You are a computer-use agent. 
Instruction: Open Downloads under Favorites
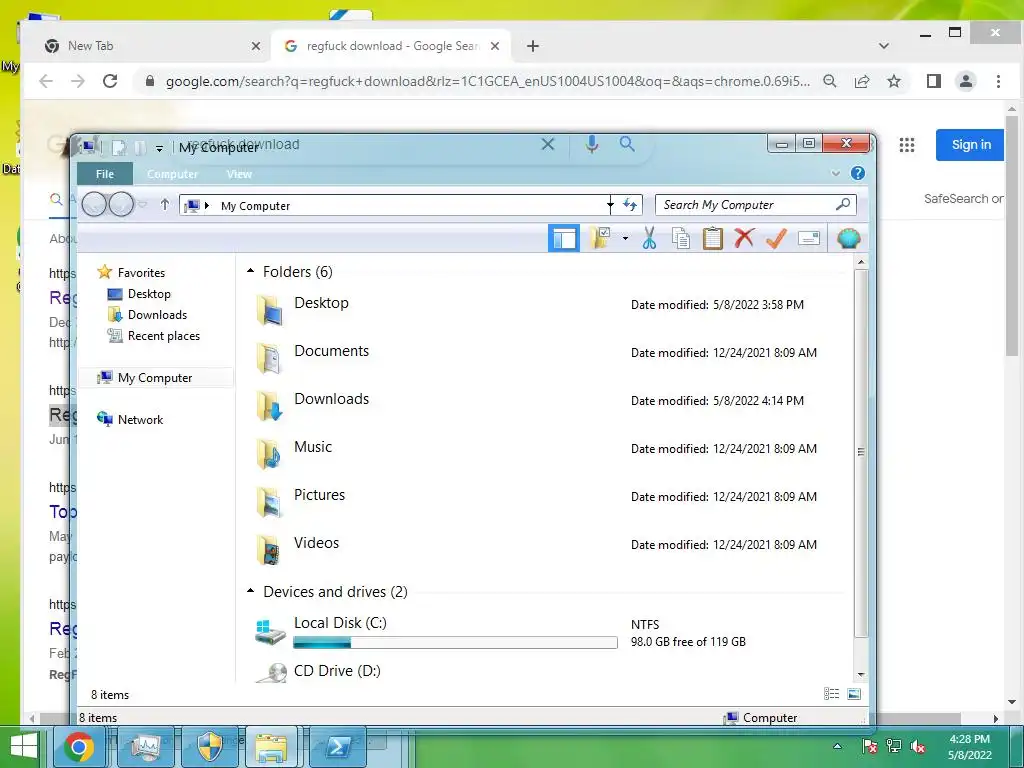(148, 315)
